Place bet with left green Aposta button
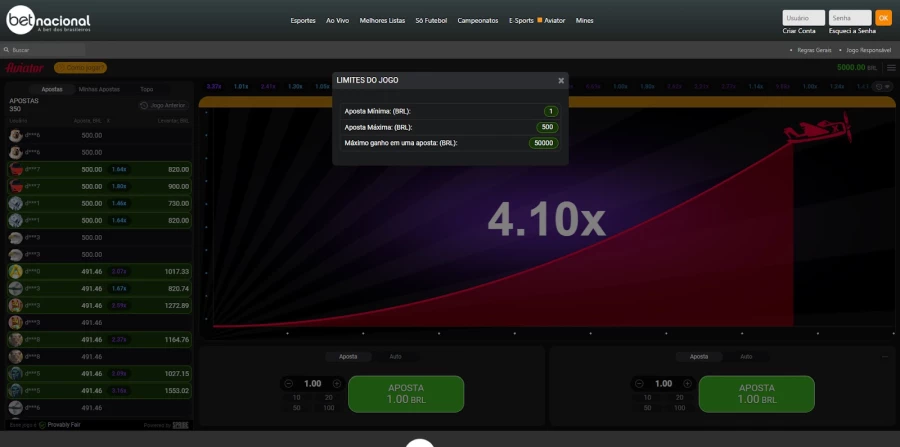This screenshot has width=900, height=447. (406, 394)
